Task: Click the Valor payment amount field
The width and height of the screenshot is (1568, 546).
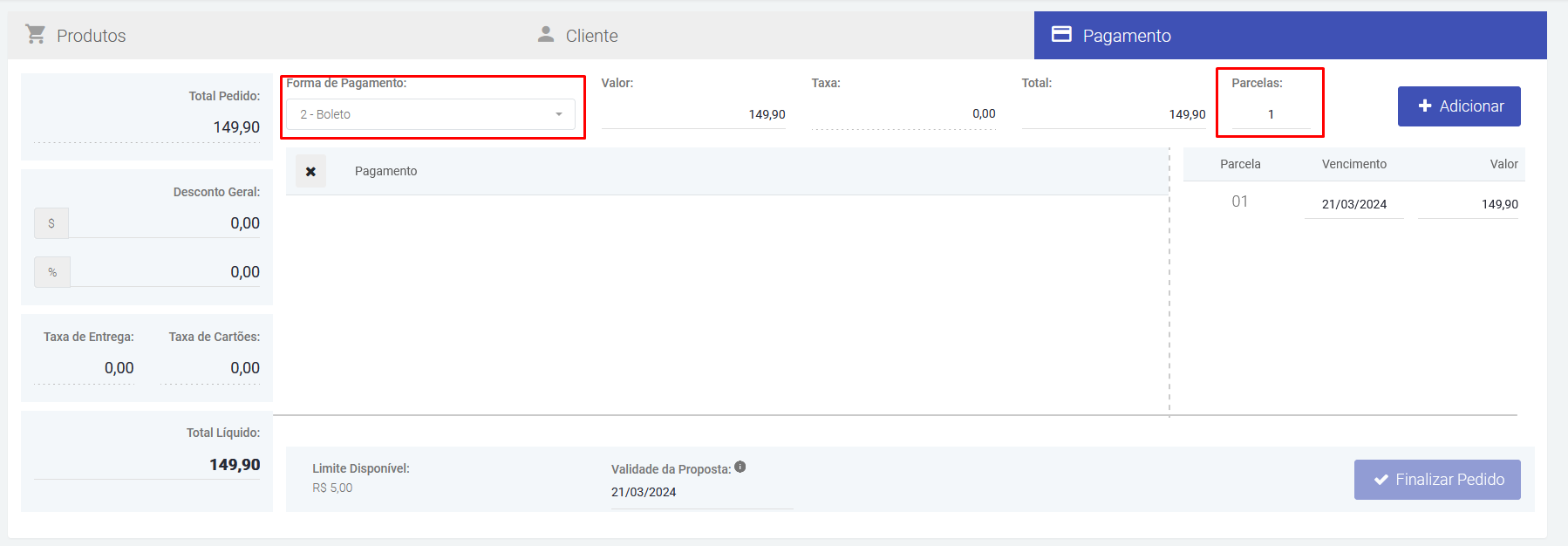Action: (x=694, y=114)
